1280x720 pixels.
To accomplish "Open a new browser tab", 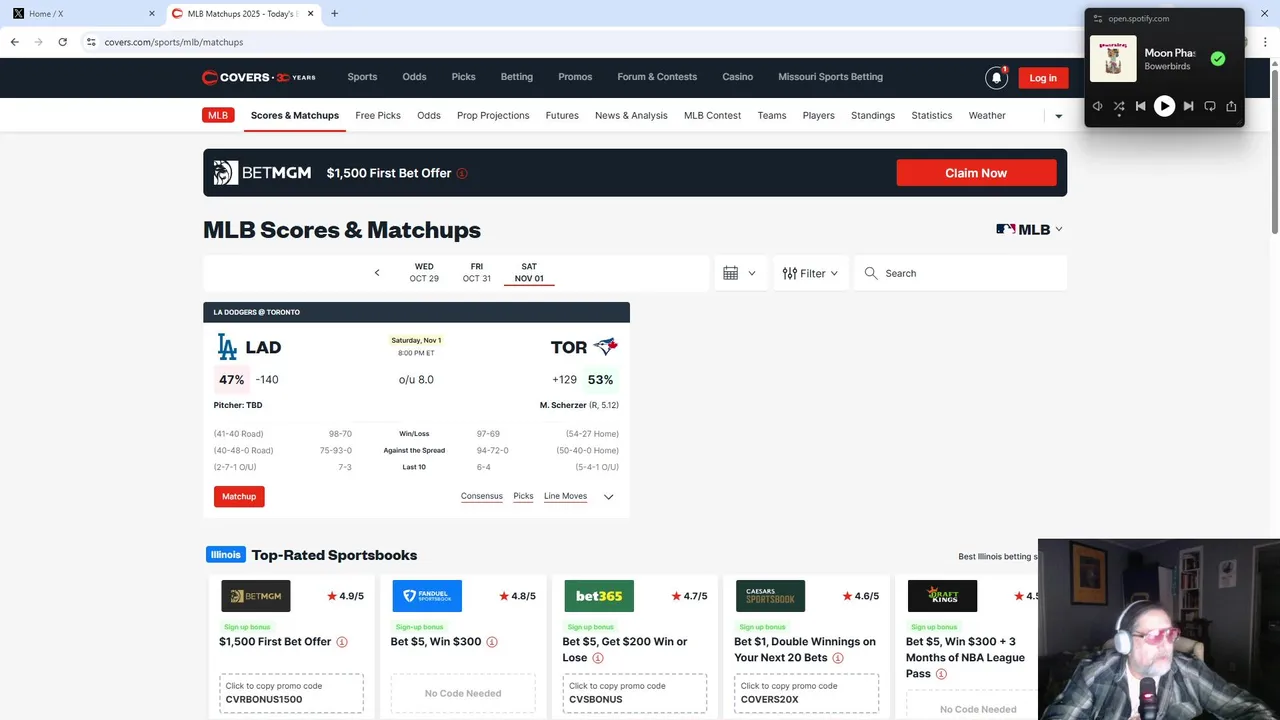I will (334, 14).
